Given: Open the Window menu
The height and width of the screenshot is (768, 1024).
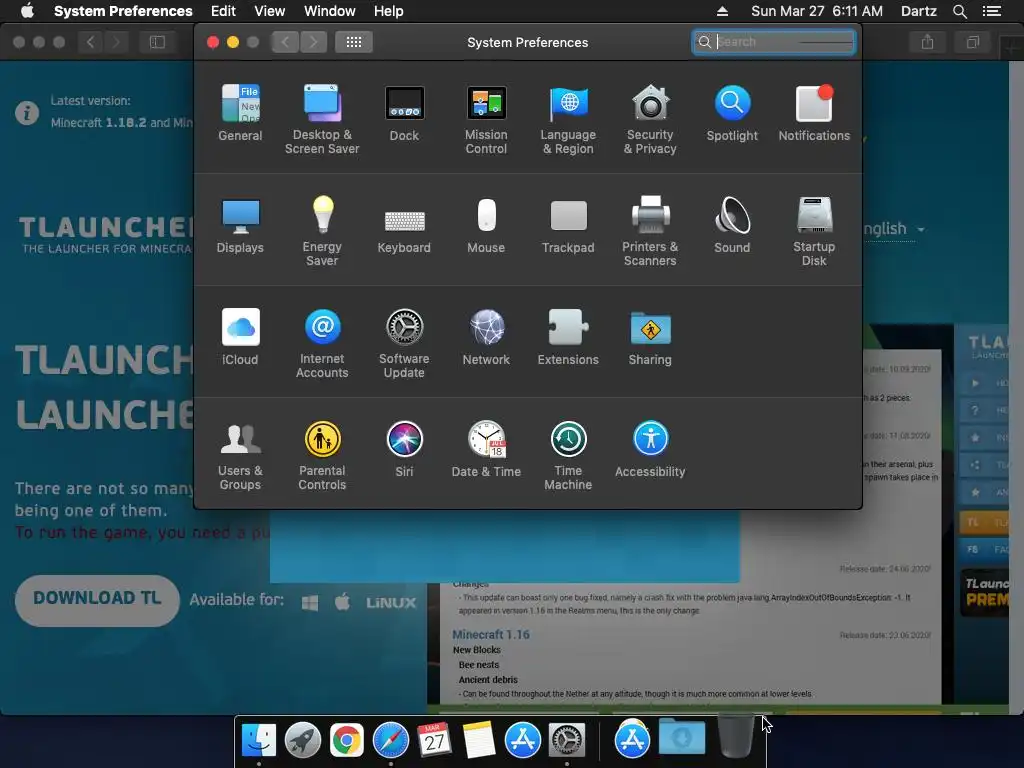Looking at the screenshot, I should 330,11.
